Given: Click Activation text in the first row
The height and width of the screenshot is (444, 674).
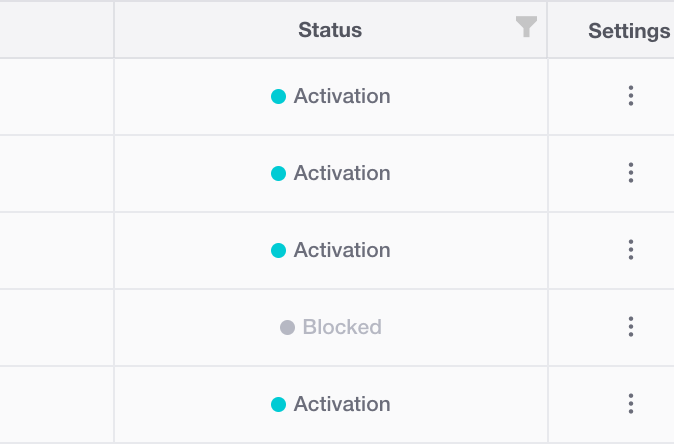Looking at the screenshot, I should coord(342,96).
